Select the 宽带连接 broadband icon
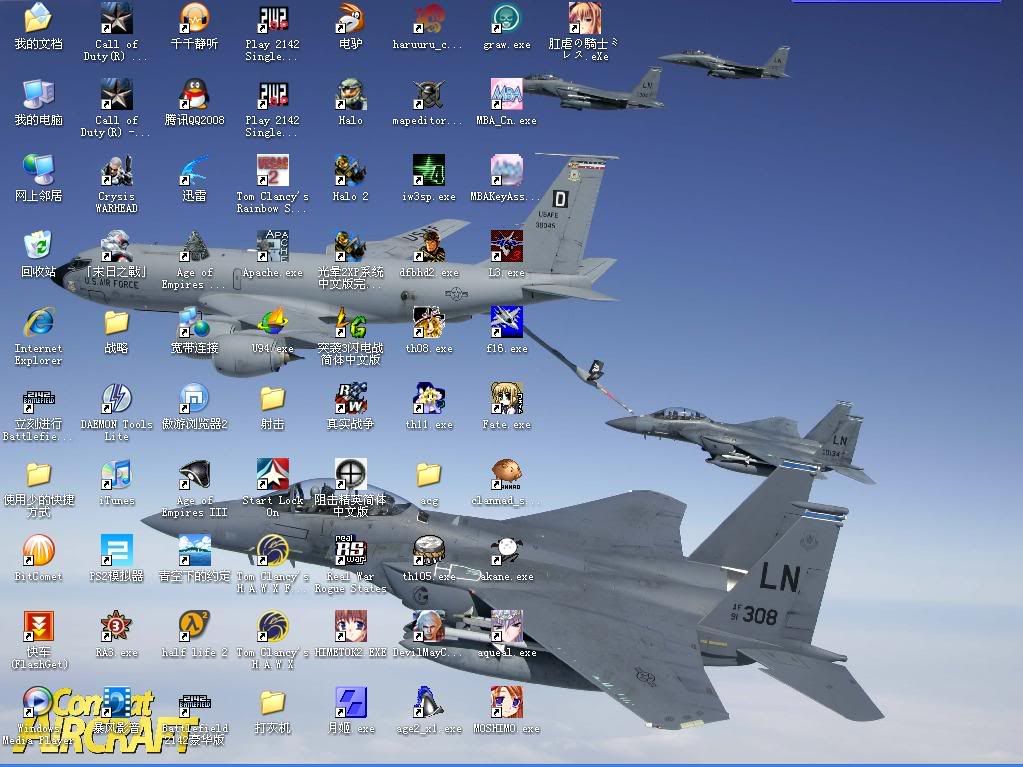Image resolution: width=1023 pixels, height=767 pixels. coord(194,322)
